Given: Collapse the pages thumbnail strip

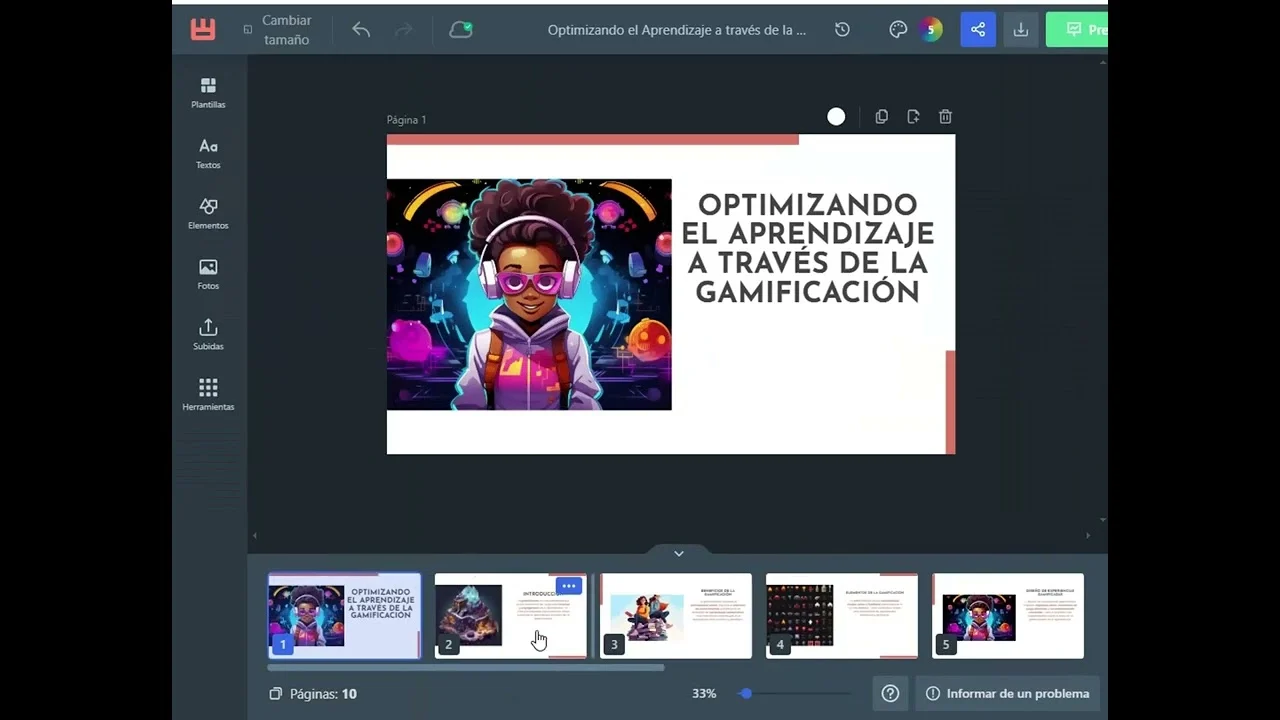Looking at the screenshot, I should pos(679,553).
